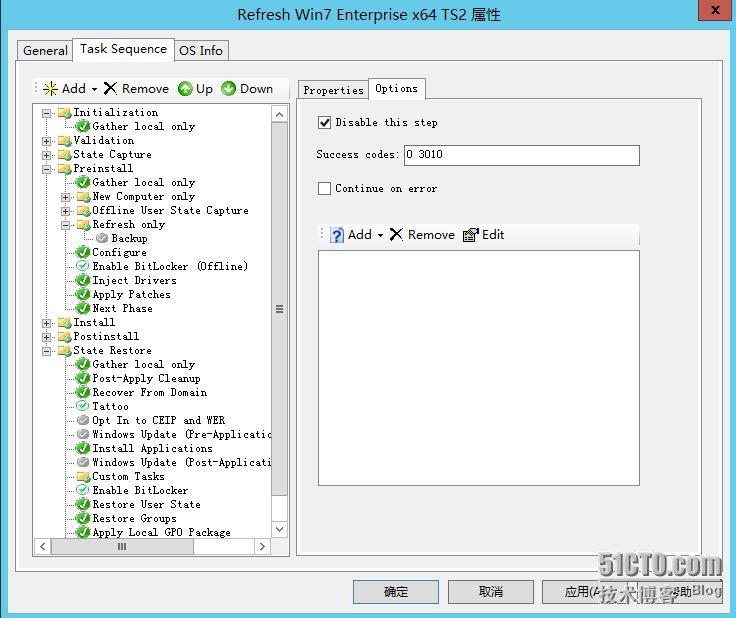Image resolution: width=736 pixels, height=618 pixels.
Task: Click the Add star icon in task toolbar
Action: [50, 89]
